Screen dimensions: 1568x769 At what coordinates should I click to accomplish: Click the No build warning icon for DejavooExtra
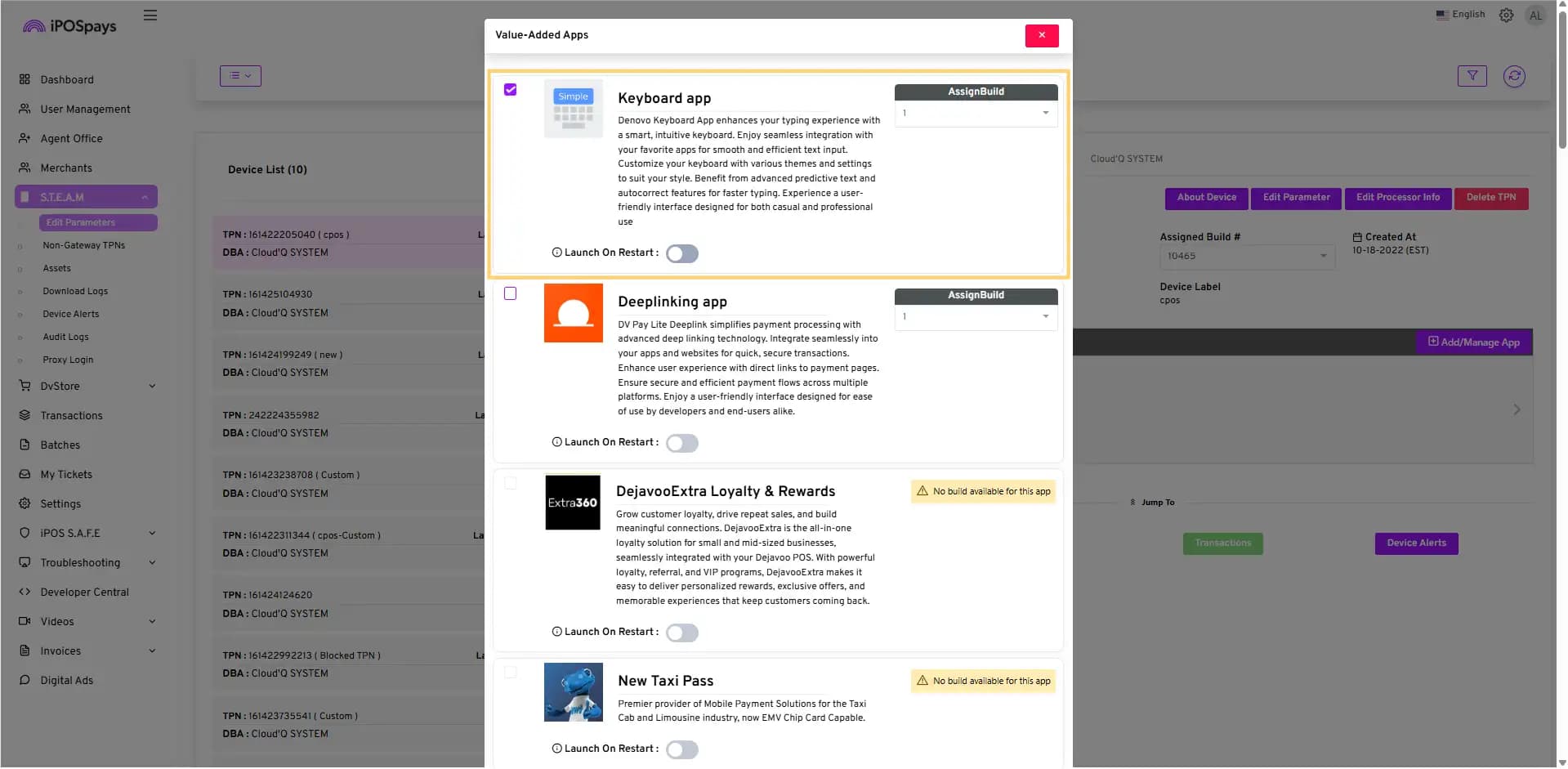coord(922,491)
